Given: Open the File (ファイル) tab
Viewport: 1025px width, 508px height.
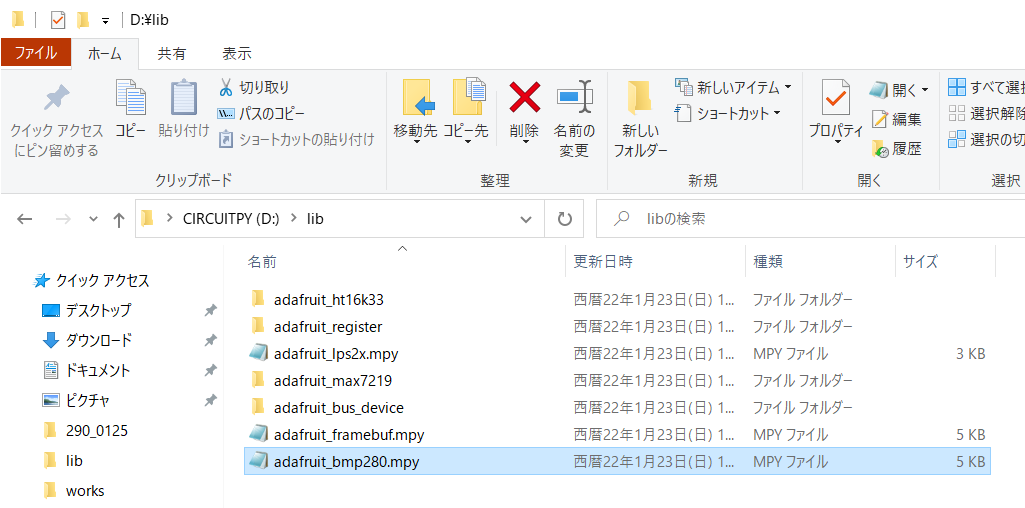Looking at the screenshot, I should pos(35,54).
